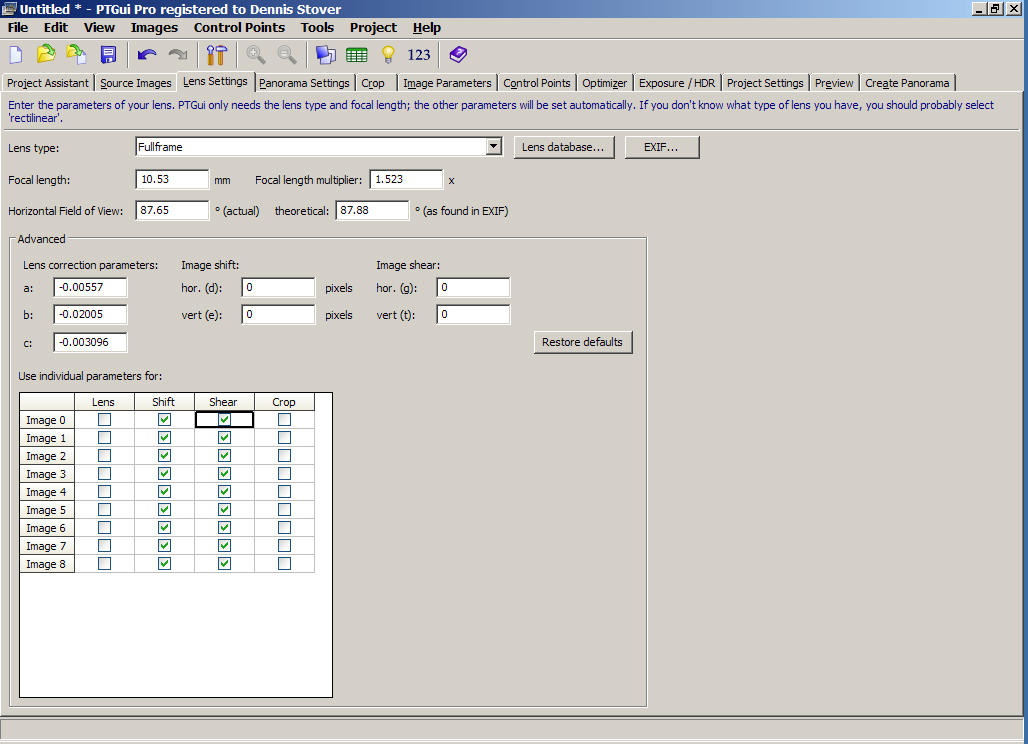
Task: Click the theoretical field of view box
Action: (x=372, y=210)
